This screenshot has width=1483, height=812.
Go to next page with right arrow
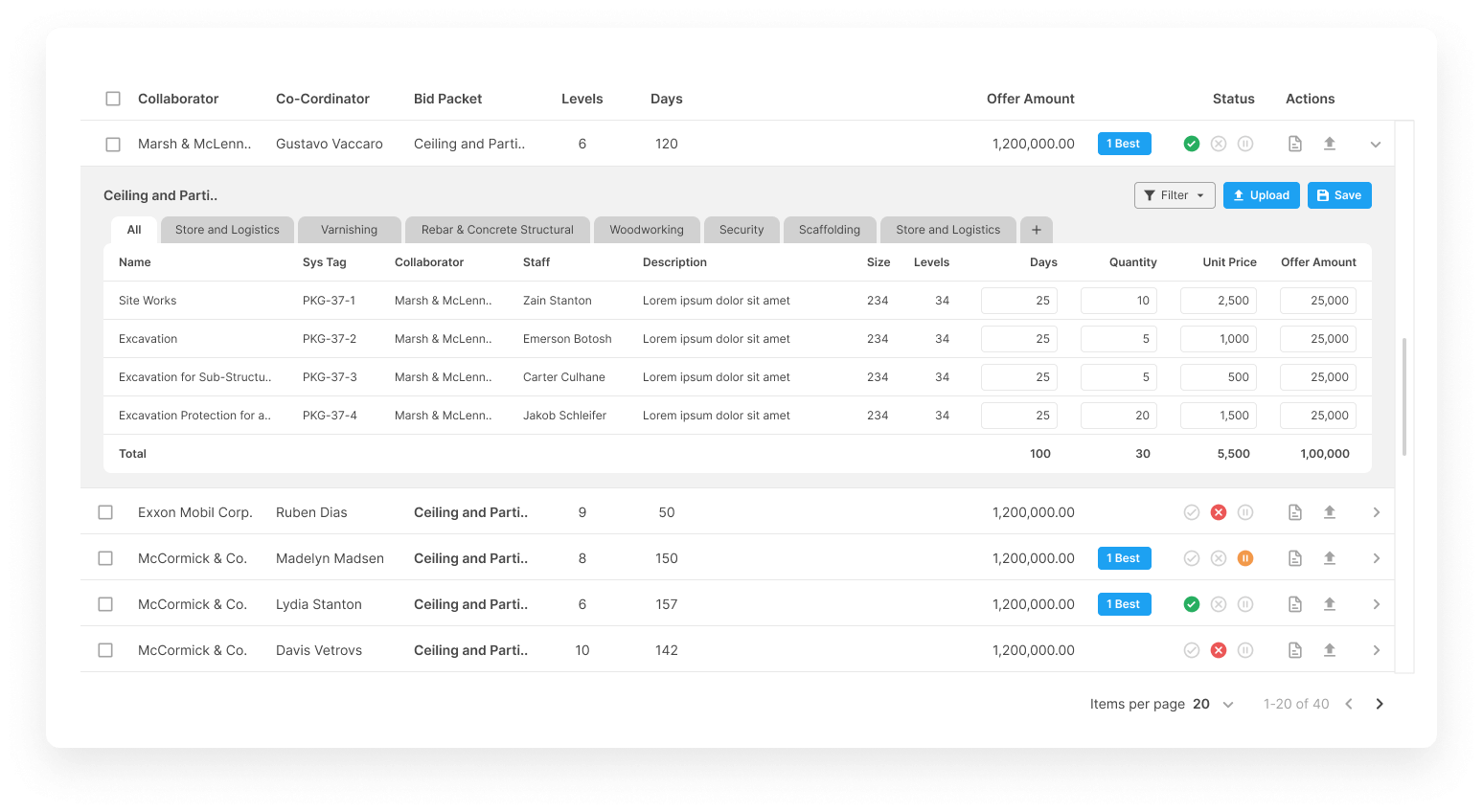click(x=1379, y=704)
